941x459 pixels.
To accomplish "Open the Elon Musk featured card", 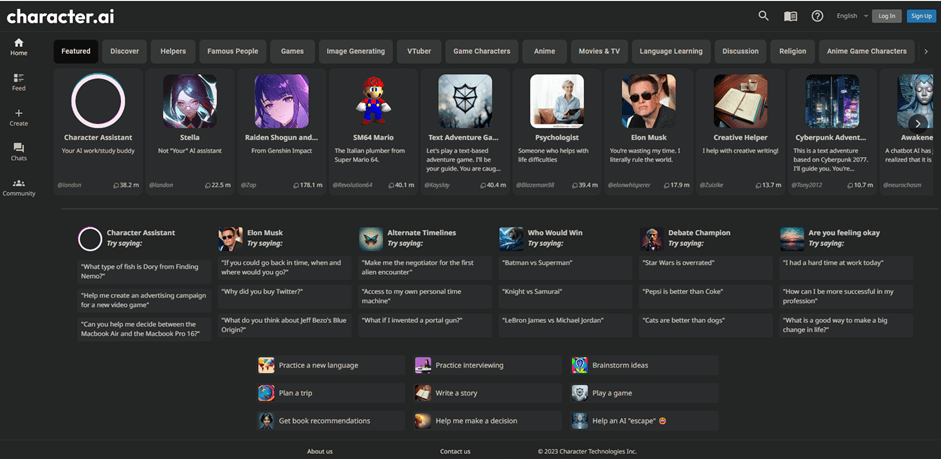I will (649, 131).
